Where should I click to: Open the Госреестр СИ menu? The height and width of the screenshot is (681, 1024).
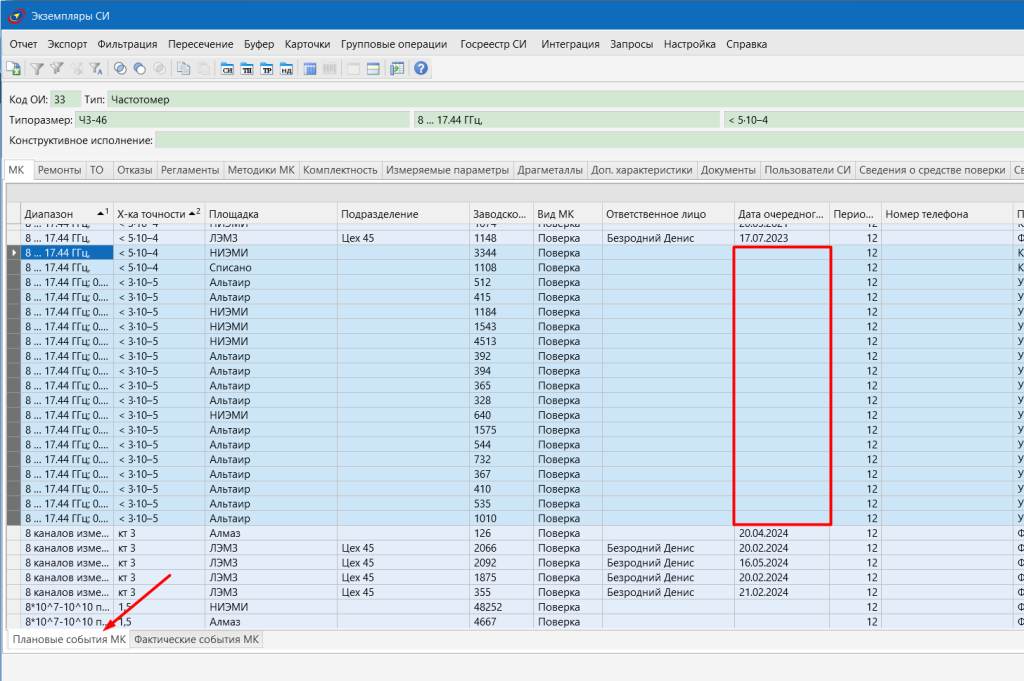tap(493, 44)
